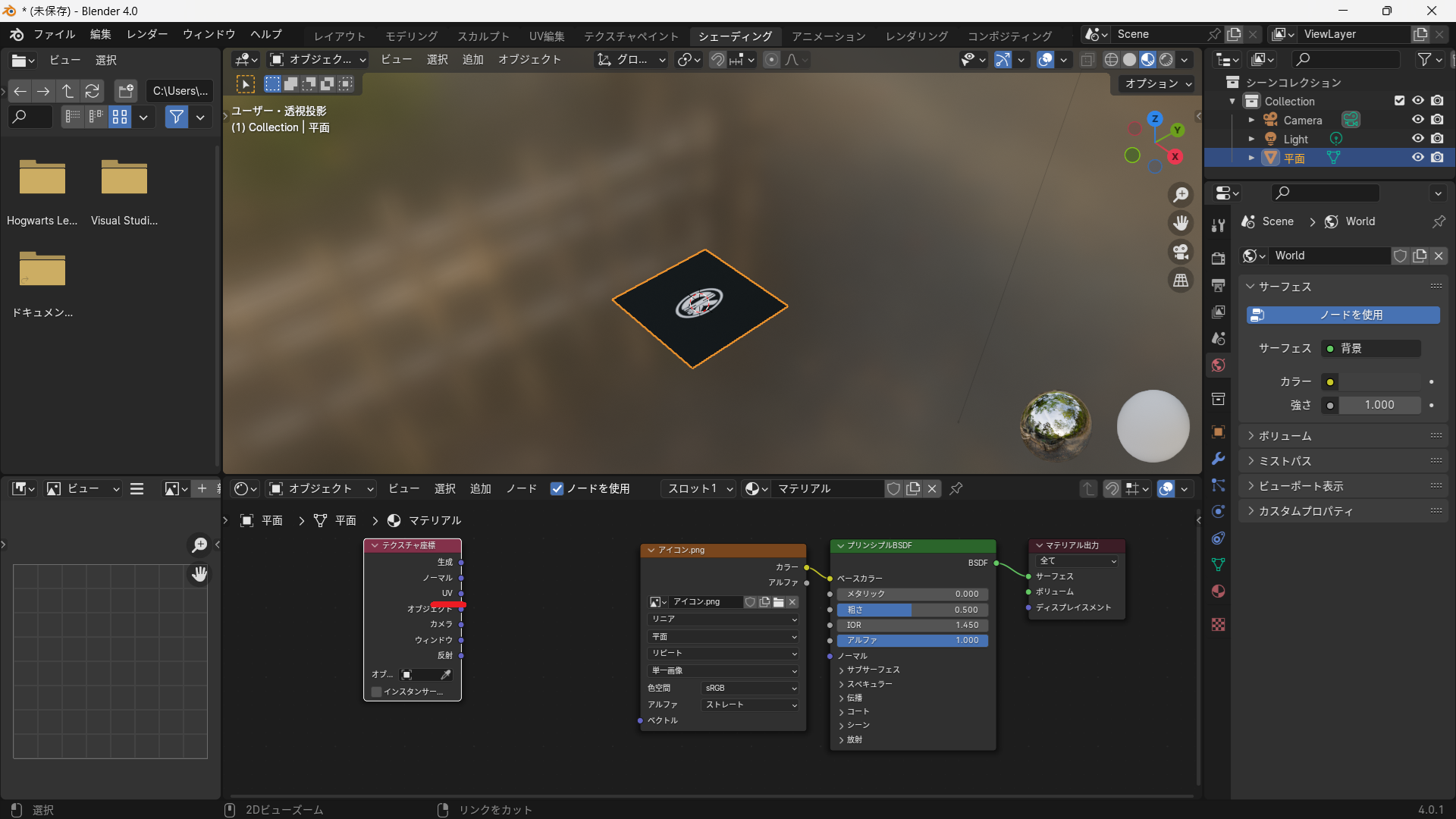This screenshot has height=819, width=1456.
Task: Open the Material properties tab icon
Action: pos(1219,591)
